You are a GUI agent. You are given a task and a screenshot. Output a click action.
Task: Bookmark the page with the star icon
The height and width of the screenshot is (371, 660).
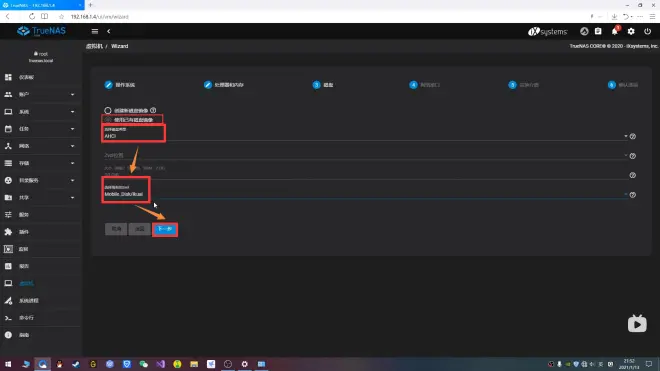pyautogui.click(x=61, y=16)
